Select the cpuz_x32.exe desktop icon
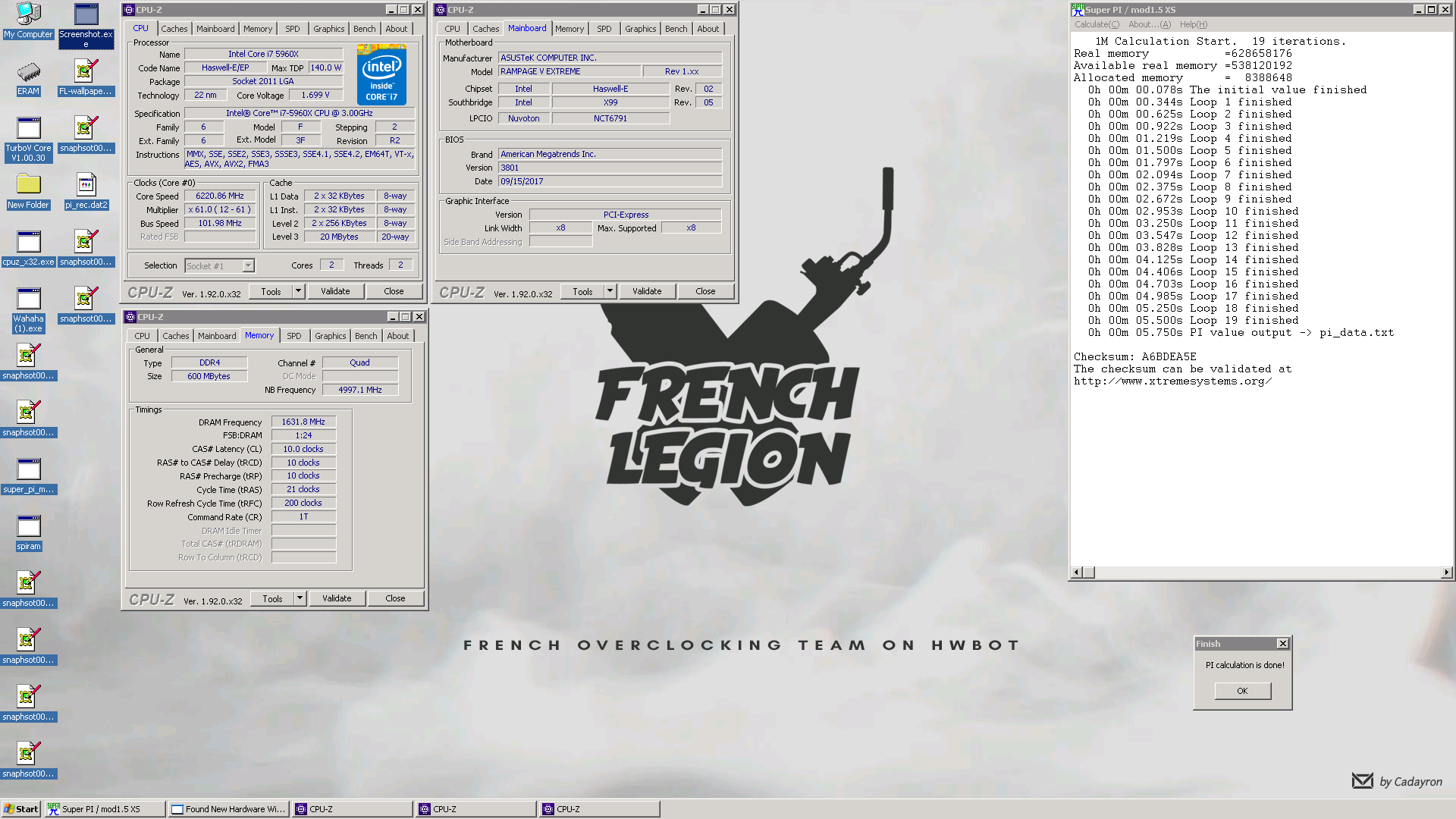1456x819 pixels. point(28,249)
